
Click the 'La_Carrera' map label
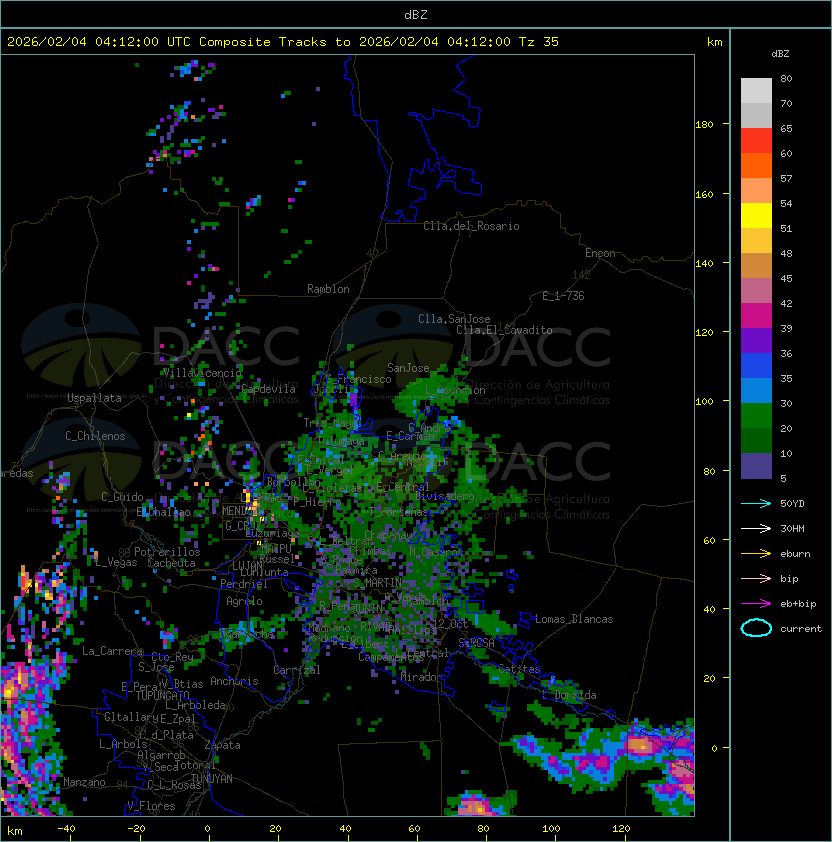pos(112,651)
